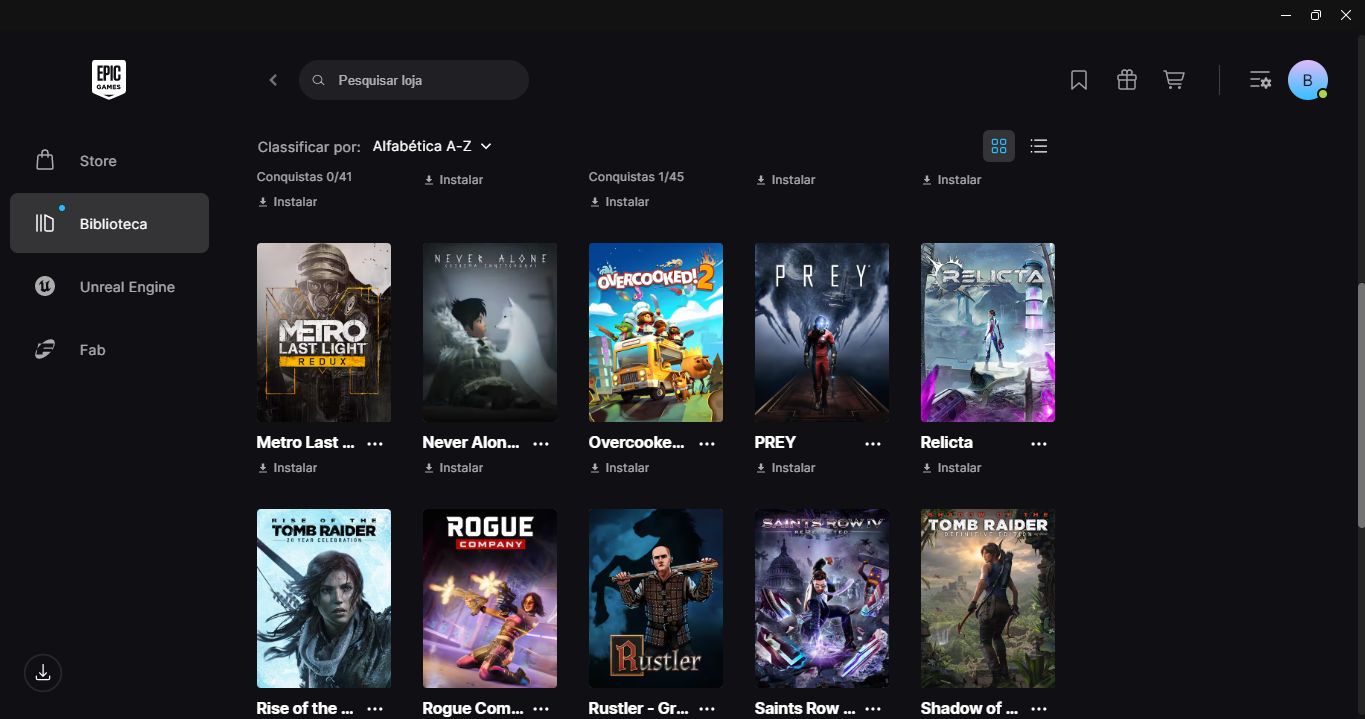Open options menu for PREY
This screenshot has height=719, width=1365.
pyautogui.click(x=873, y=443)
